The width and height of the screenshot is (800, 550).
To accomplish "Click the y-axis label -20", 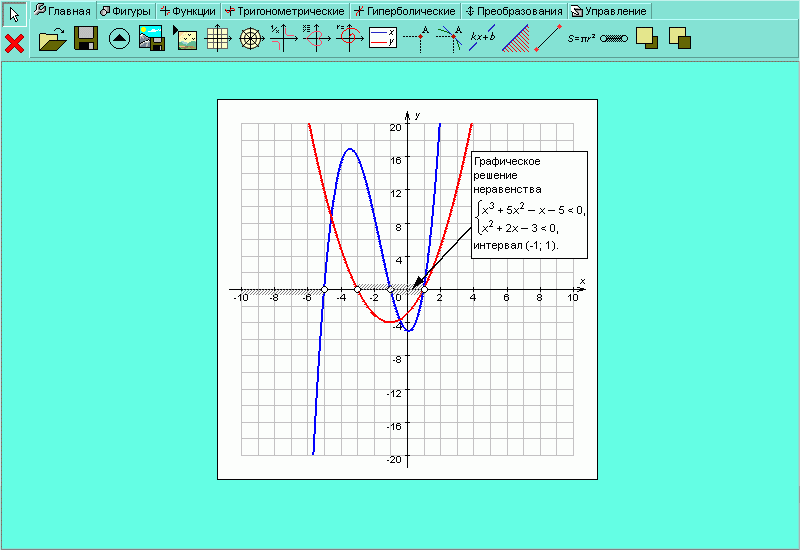I will [394, 459].
